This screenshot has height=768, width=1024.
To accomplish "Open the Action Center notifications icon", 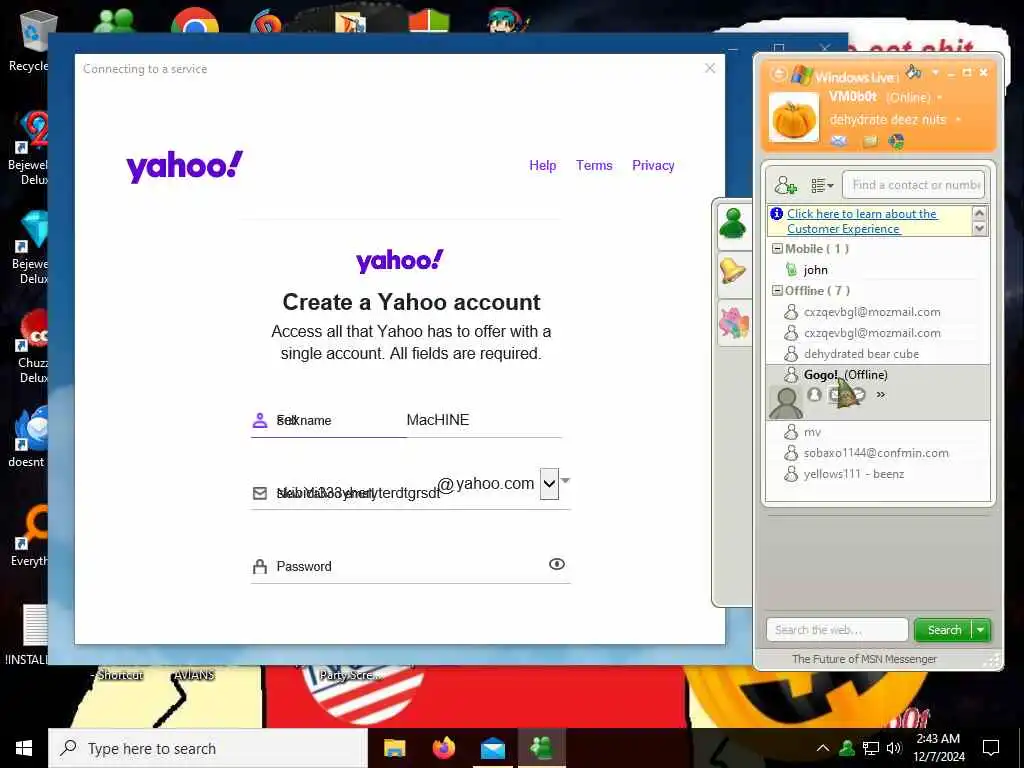I will pyautogui.click(x=991, y=748).
